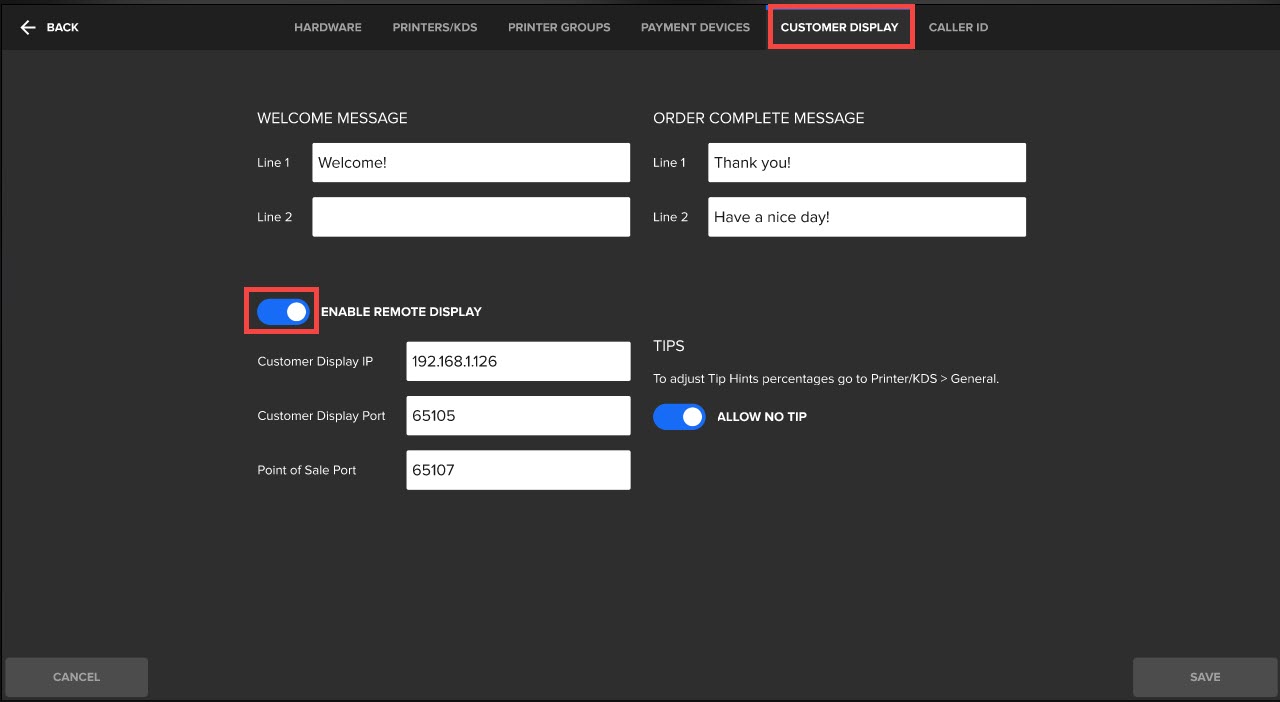Click the Point of Sale Port field
The height and width of the screenshot is (702, 1280).
coord(518,470)
